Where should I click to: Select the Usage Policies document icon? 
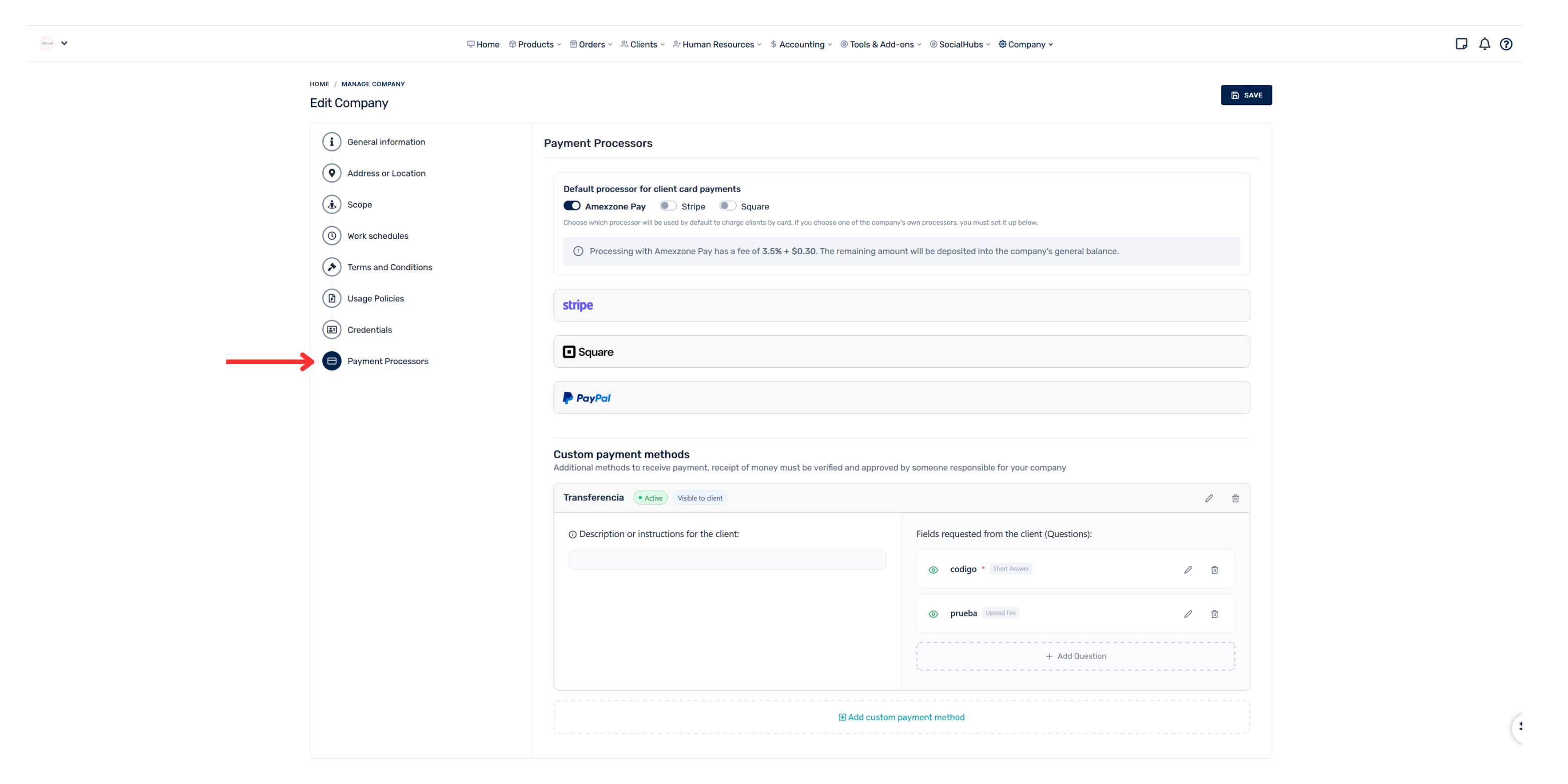point(332,298)
